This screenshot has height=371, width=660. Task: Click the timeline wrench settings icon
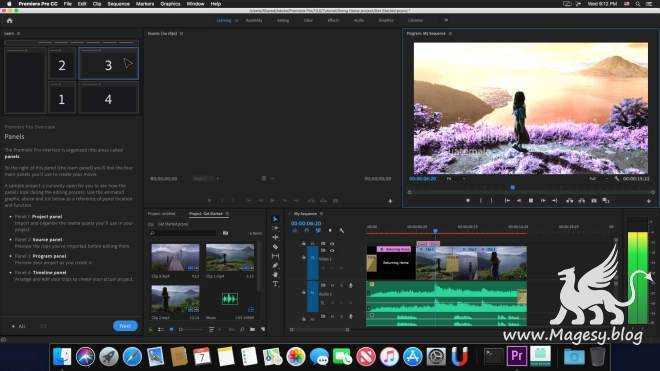pos(341,230)
